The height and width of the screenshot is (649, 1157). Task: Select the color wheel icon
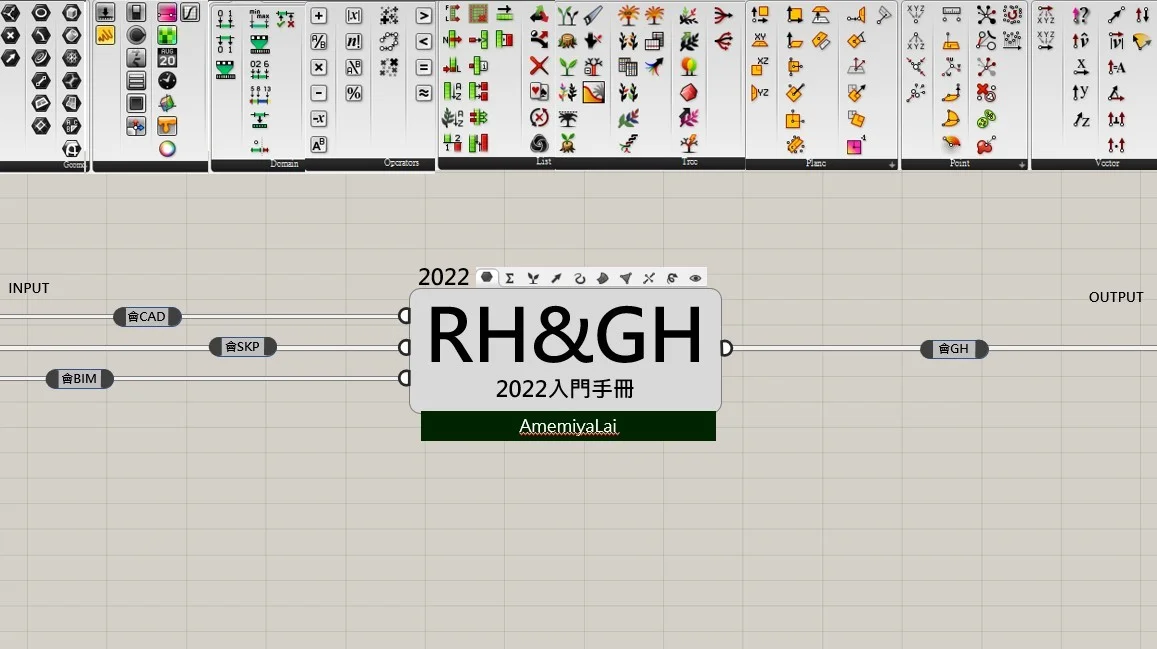pyautogui.click(x=167, y=148)
